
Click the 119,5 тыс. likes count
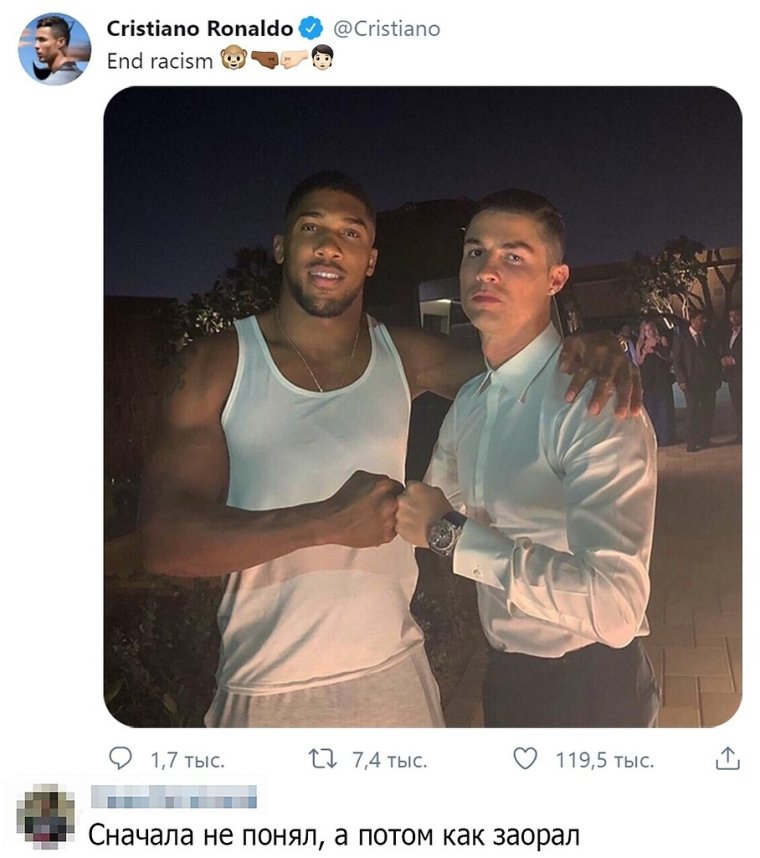click(605, 761)
